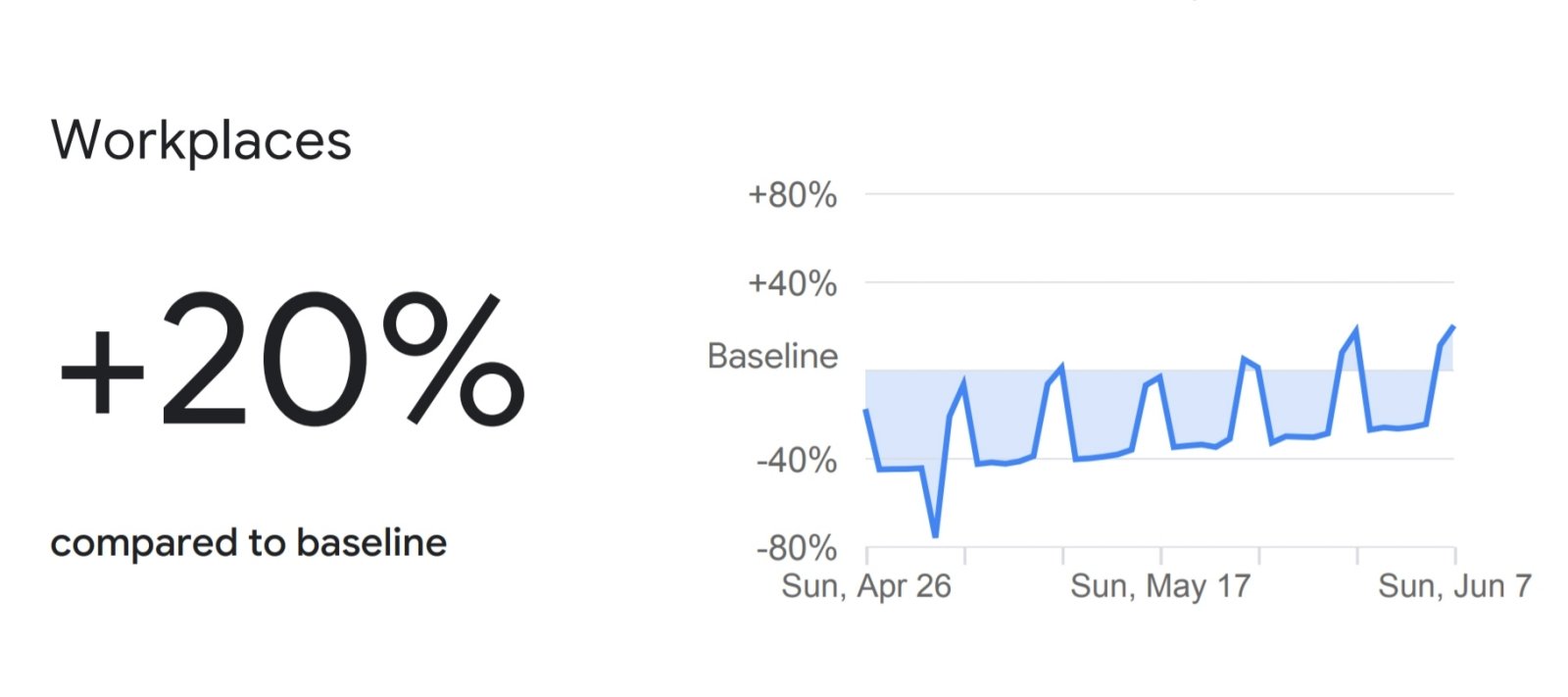Image resolution: width=1568 pixels, height=697 pixels.
Task: Select the Sun, May 17 date label
Action: point(1160,586)
